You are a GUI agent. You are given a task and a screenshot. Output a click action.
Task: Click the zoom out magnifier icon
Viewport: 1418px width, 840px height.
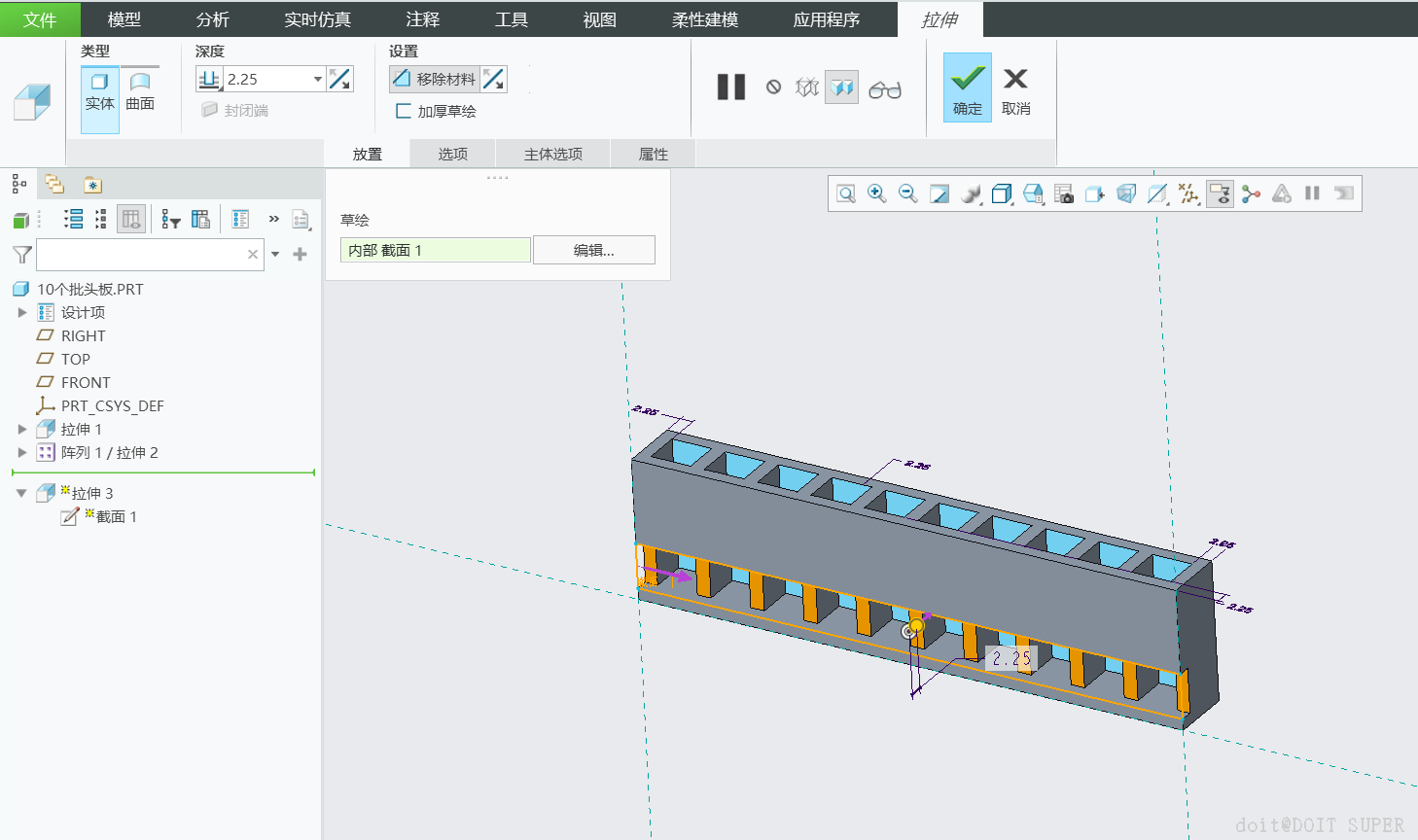click(x=907, y=193)
